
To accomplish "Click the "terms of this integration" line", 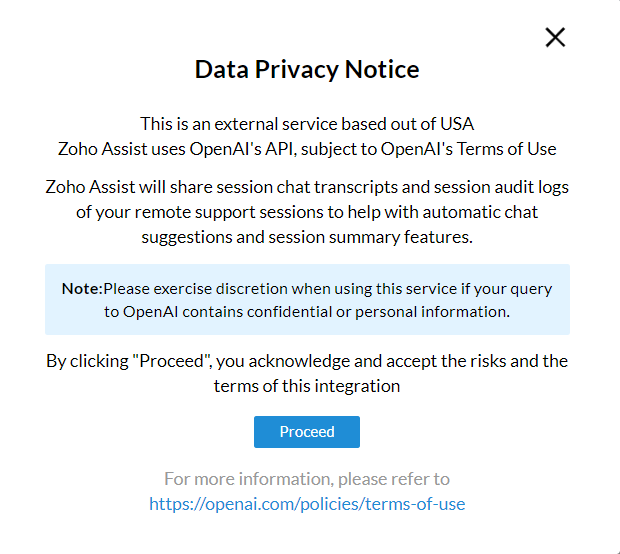I will (307, 385).
